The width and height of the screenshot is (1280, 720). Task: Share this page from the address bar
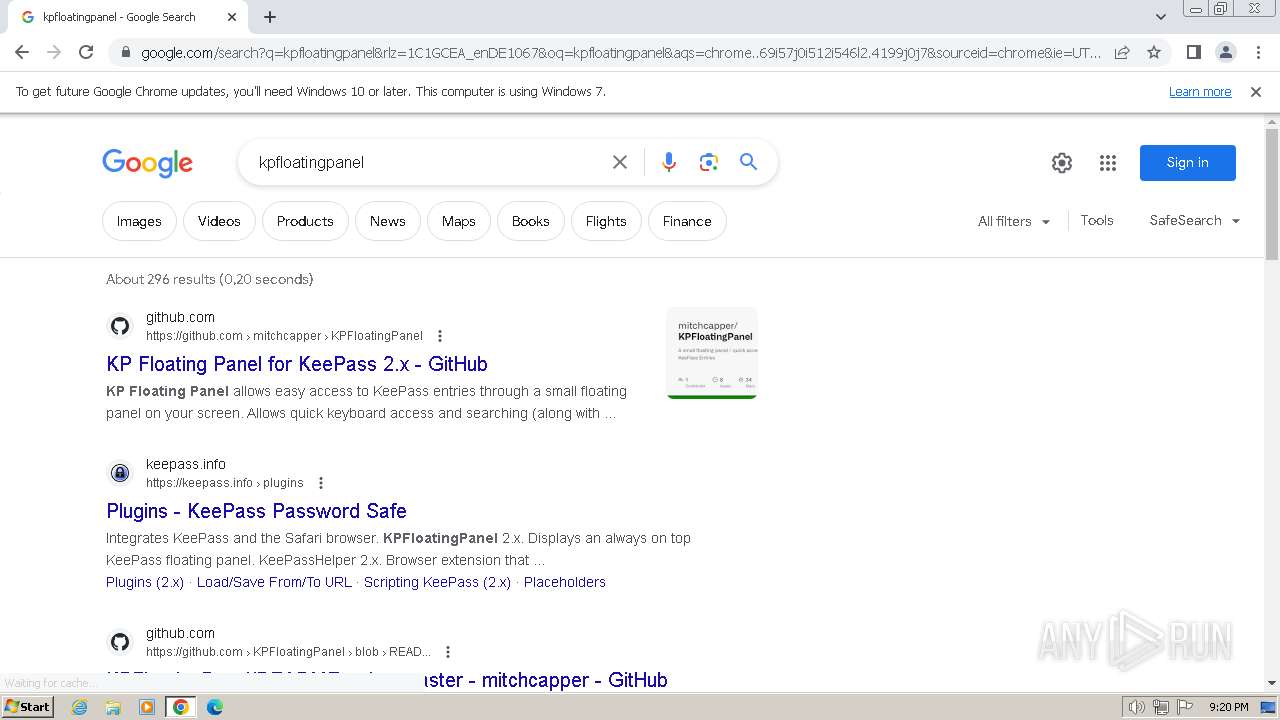(x=1122, y=52)
